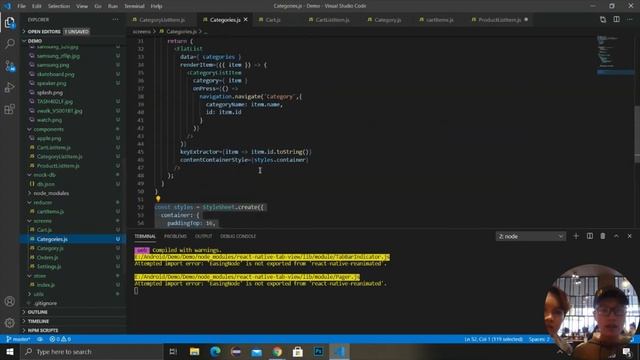The width and height of the screenshot is (640, 360).
Task: Open the File menu
Action: [x=21, y=6]
